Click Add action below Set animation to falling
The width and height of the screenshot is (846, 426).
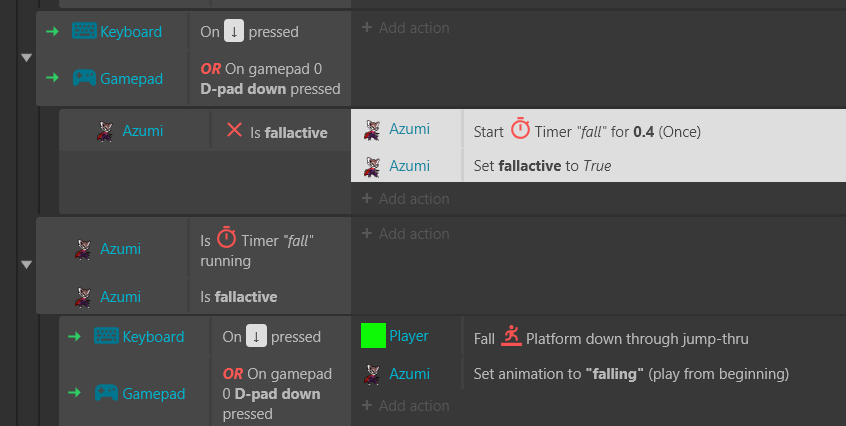(405, 406)
